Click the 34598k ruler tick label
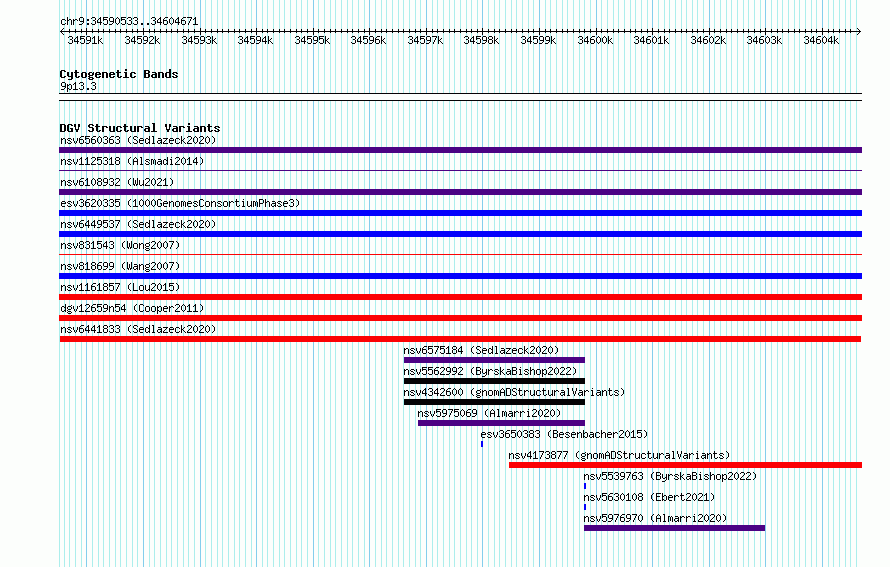This screenshot has height=567, width=890. [481, 40]
